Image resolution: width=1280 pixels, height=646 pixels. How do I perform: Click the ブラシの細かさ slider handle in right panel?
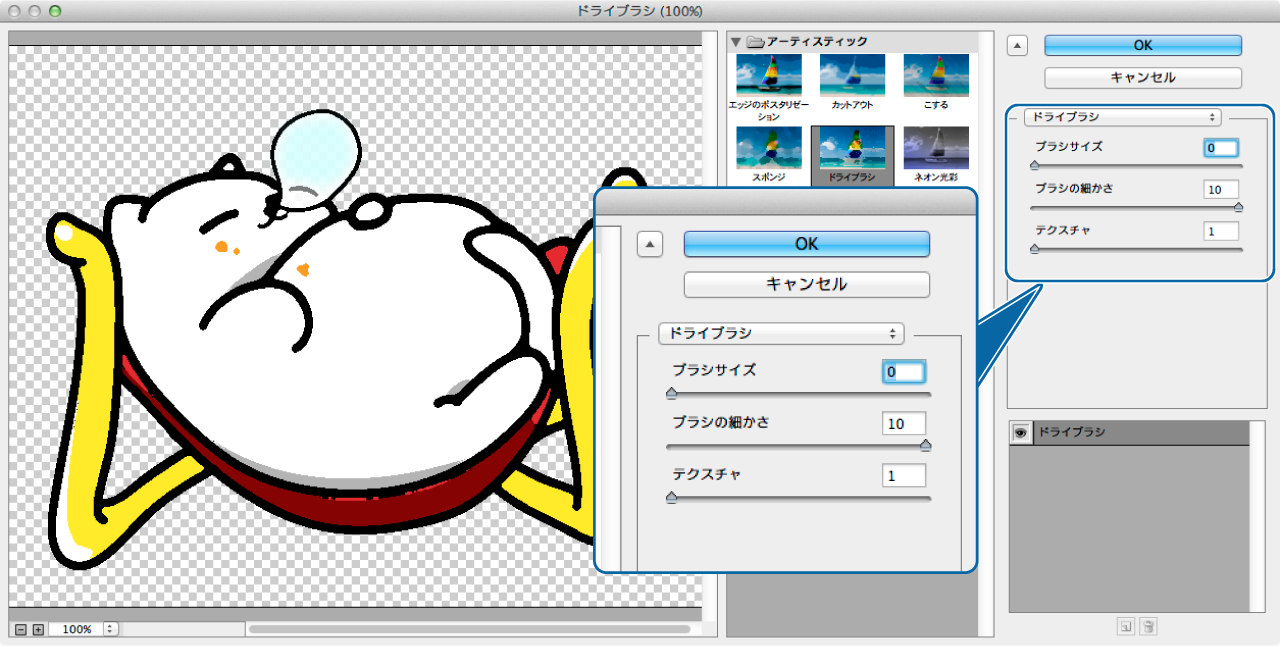click(1238, 208)
